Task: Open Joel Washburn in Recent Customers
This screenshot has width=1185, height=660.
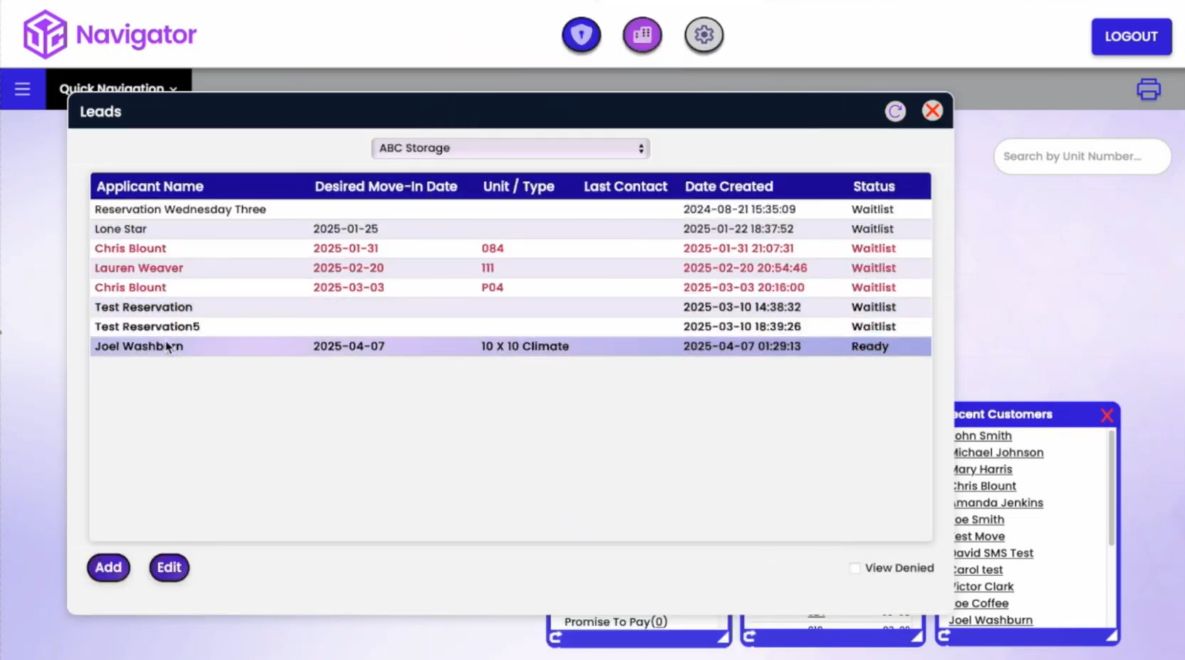Action: (991, 620)
